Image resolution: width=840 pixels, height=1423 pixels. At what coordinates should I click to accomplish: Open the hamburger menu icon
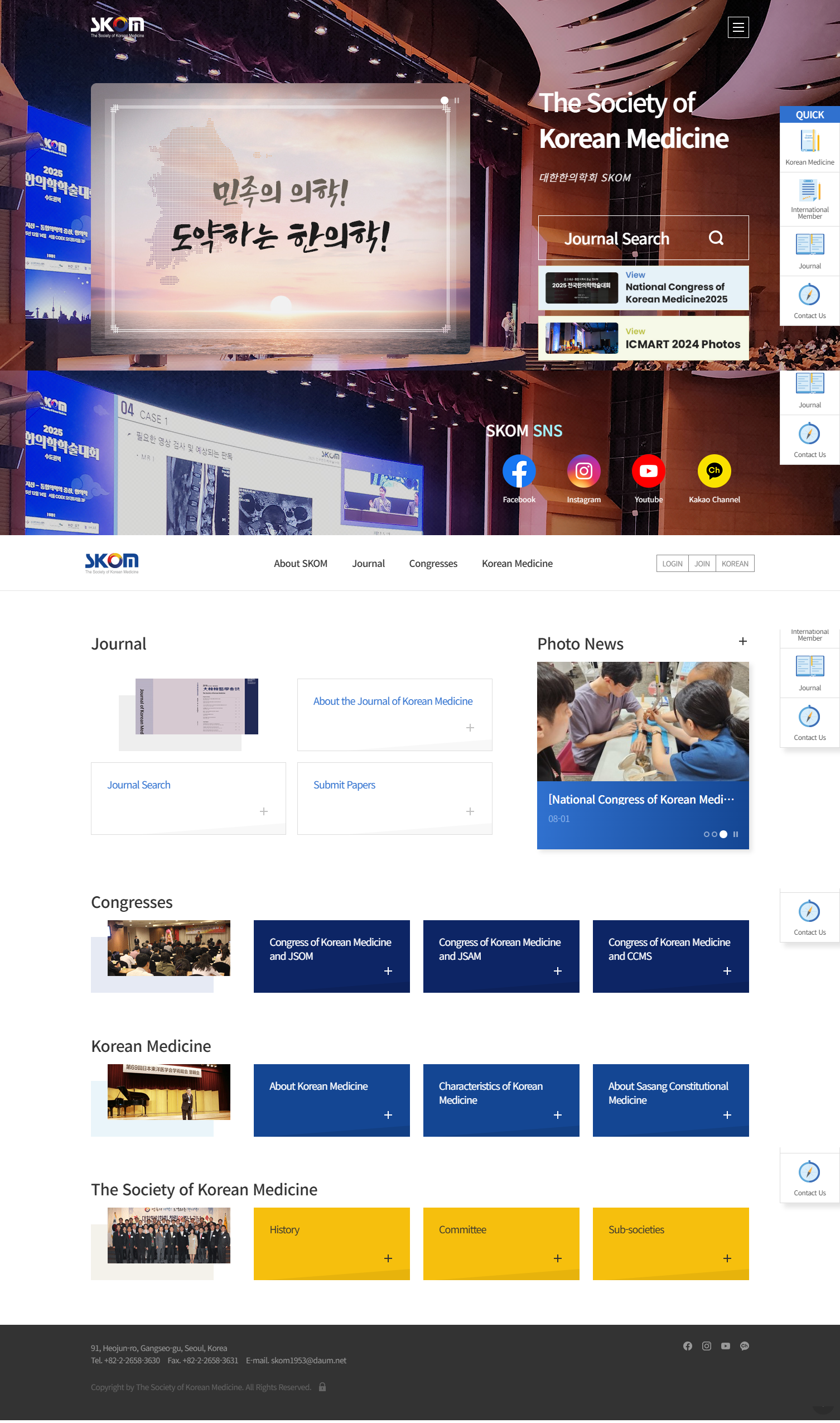737,27
